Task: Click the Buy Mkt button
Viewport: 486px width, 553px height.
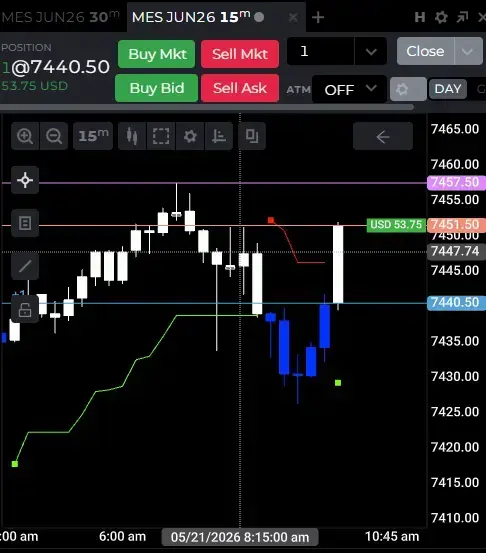Action: click(157, 54)
